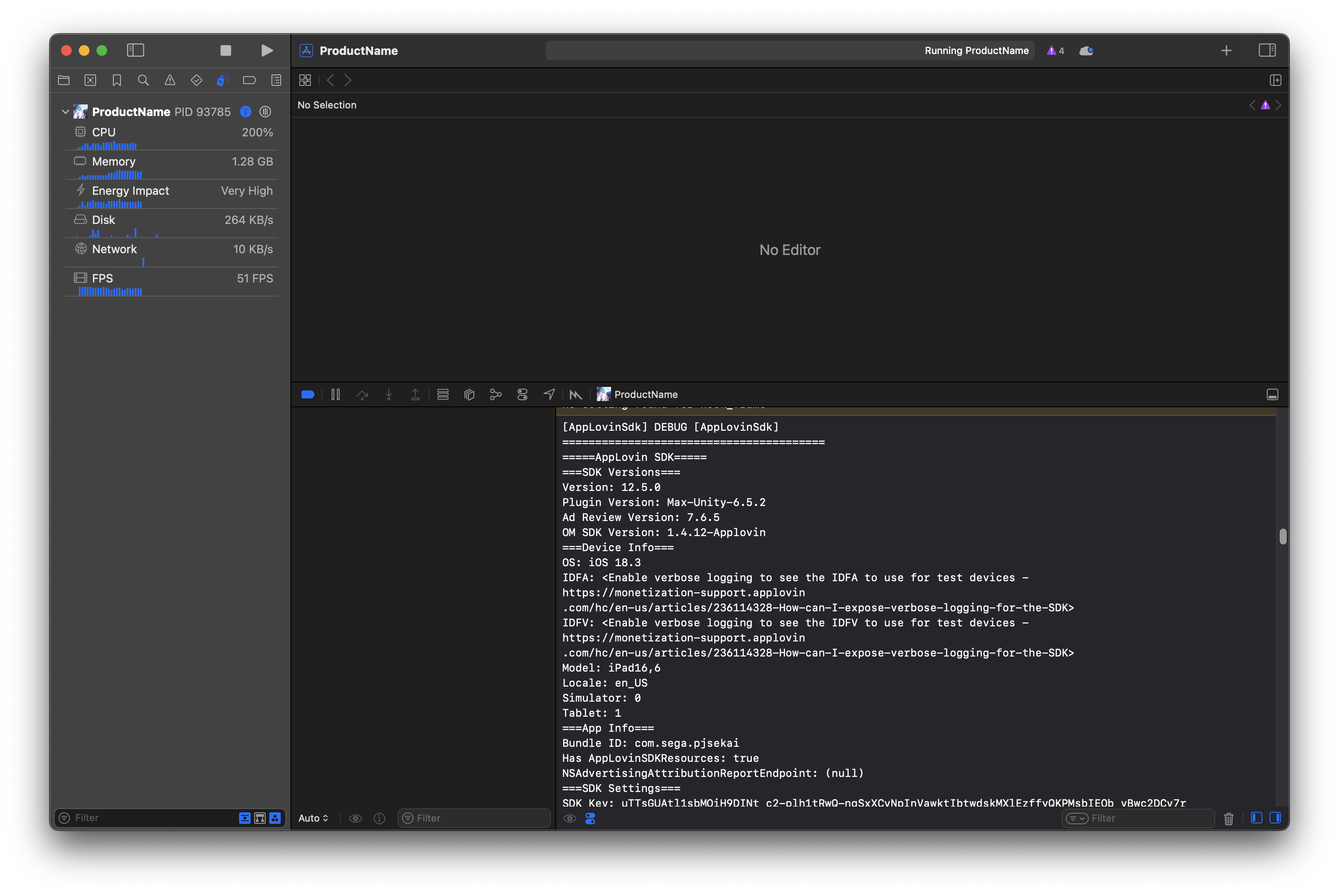Screen dimensions: 1339x896
Task: Toggle the variables view pane button
Action: [1256, 818]
